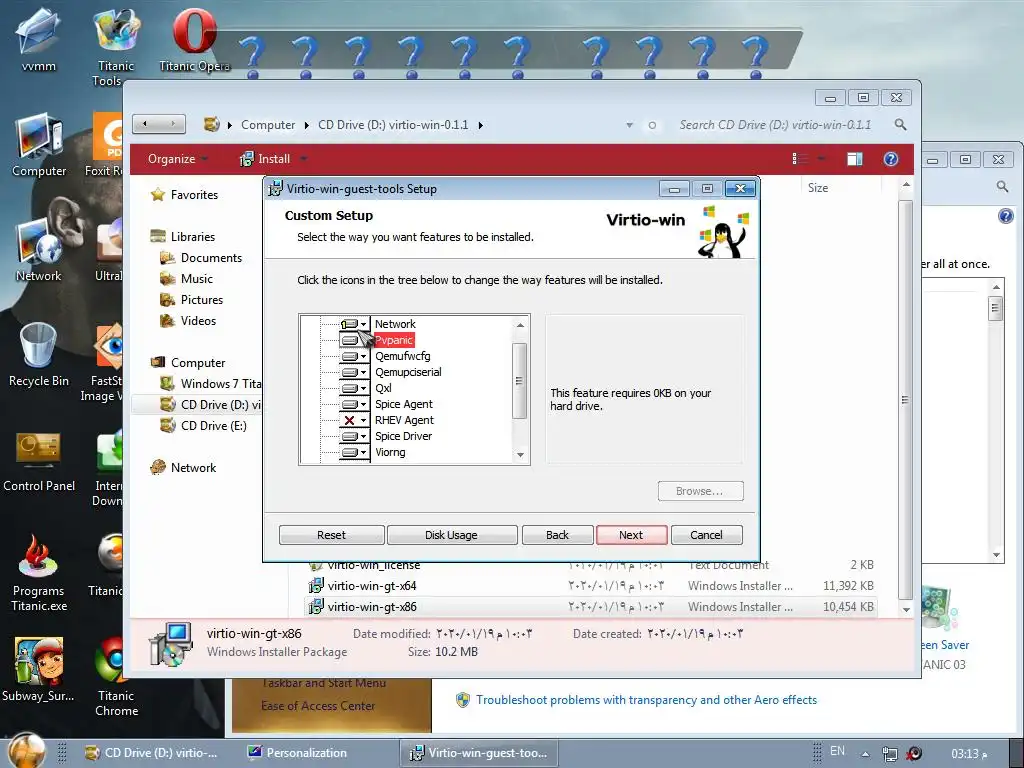Click the Size column header
1024x768 pixels.
pos(818,187)
